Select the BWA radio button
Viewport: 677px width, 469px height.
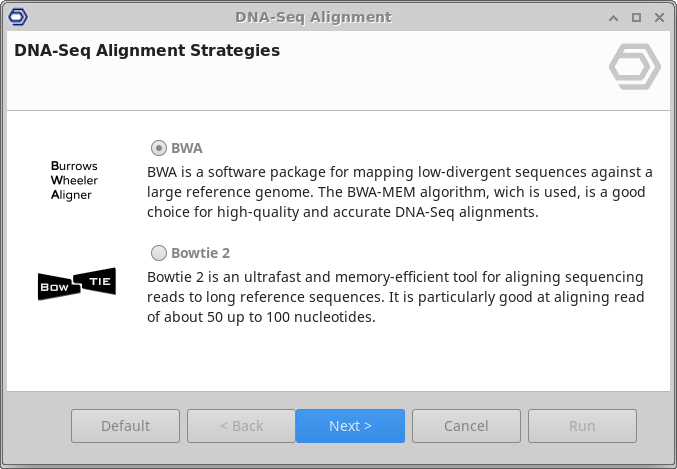pyautogui.click(x=159, y=148)
